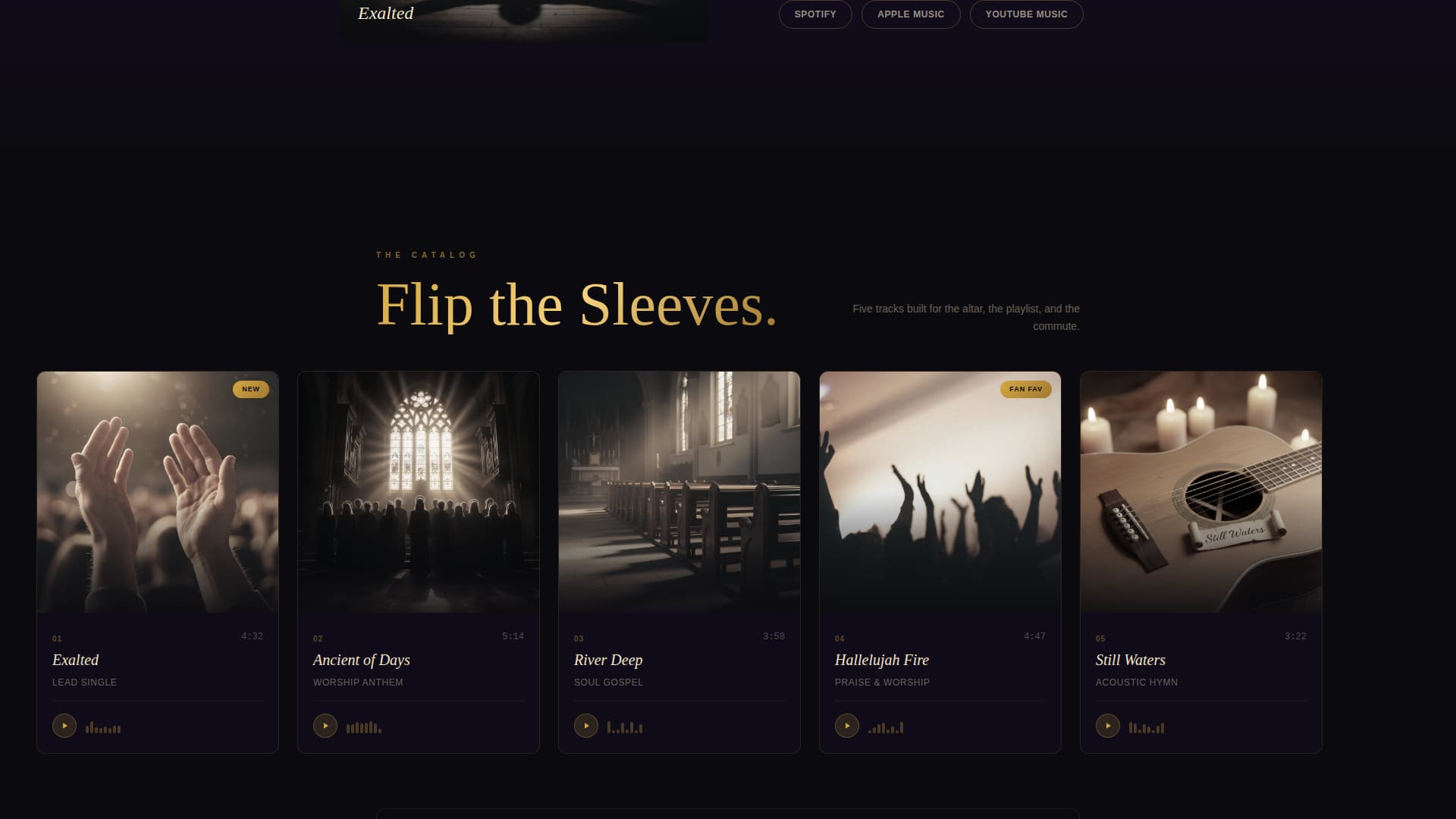This screenshot has height=819, width=1456.
Task: Play the track Still Waters
Action: pos(1108,726)
